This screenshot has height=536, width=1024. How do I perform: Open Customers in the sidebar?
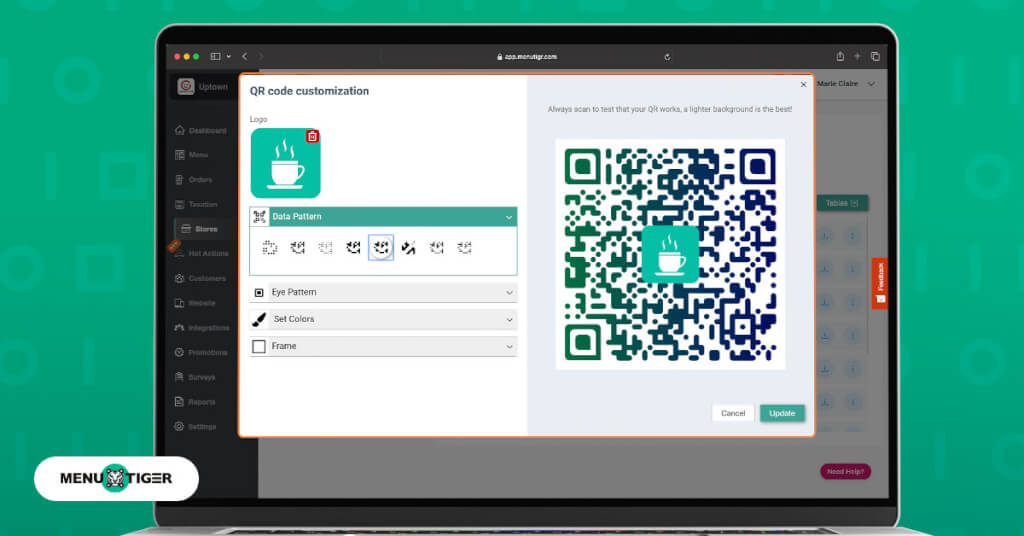200,278
